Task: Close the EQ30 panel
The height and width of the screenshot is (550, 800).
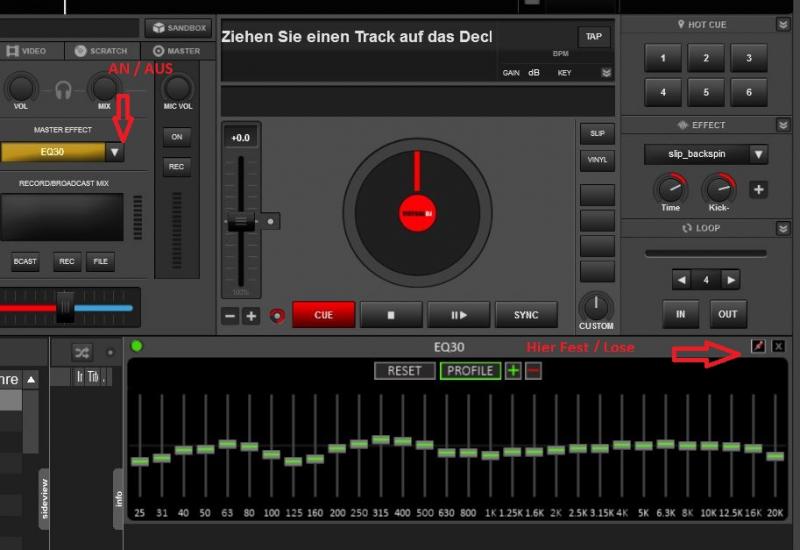Action: tap(778, 346)
